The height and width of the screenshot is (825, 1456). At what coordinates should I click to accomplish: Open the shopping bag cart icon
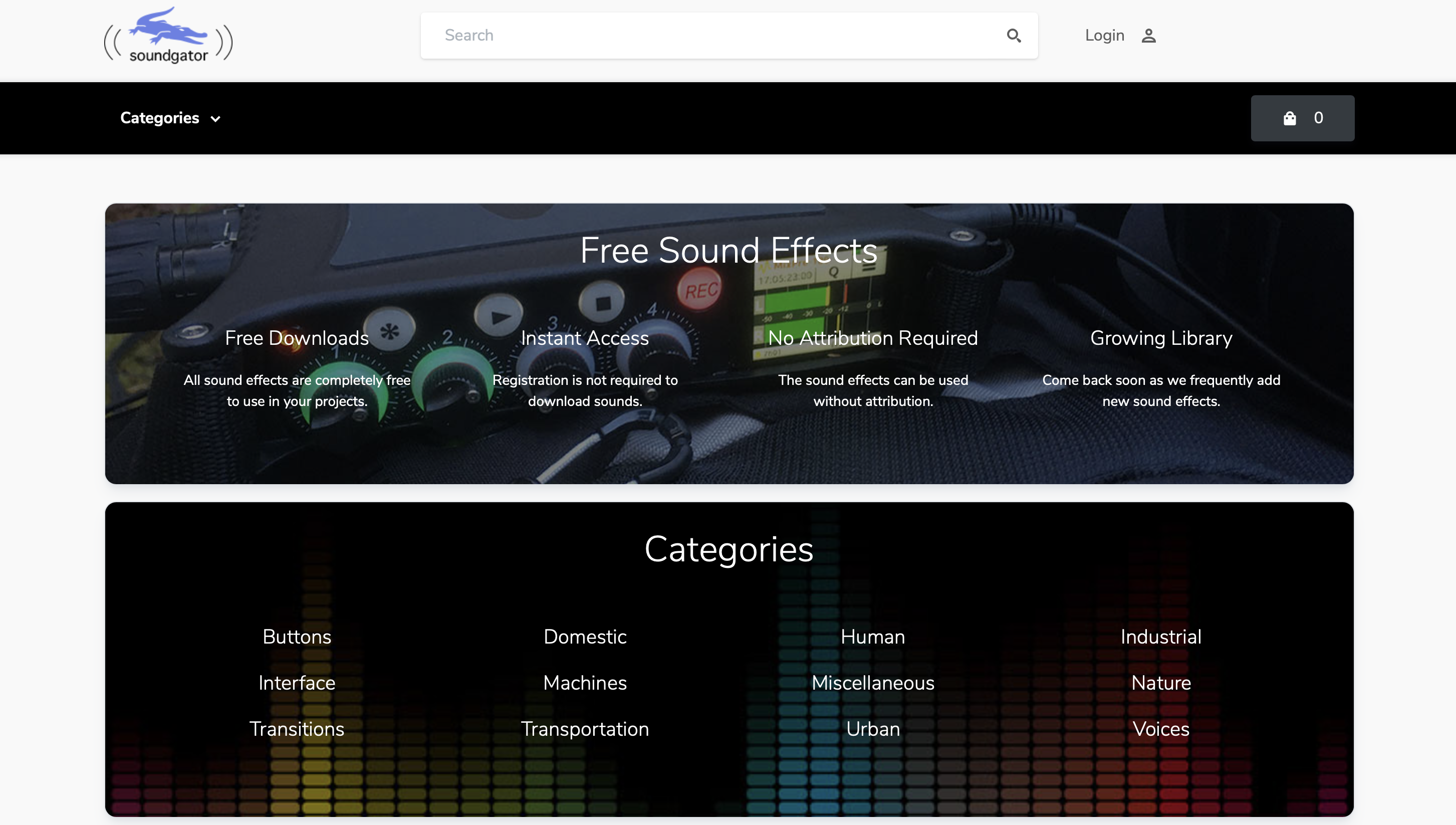[x=1290, y=118]
